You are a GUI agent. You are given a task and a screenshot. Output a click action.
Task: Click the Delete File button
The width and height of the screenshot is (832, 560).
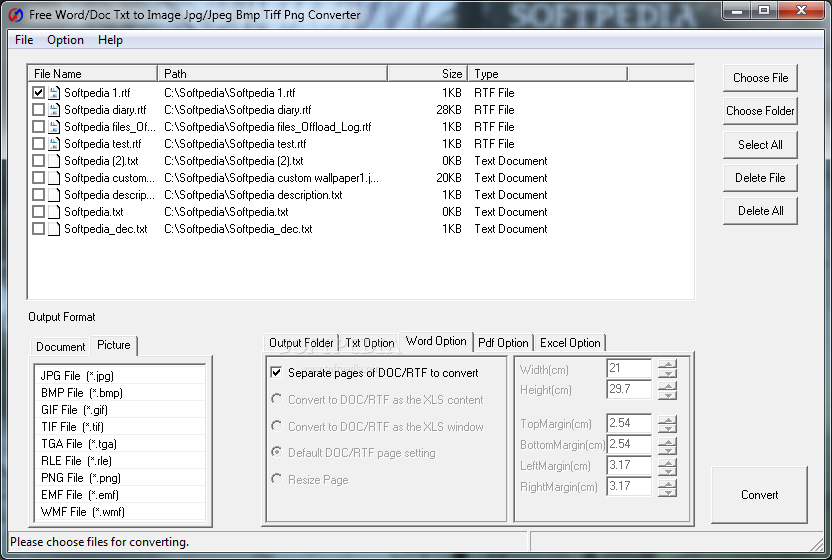tap(760, 178)
